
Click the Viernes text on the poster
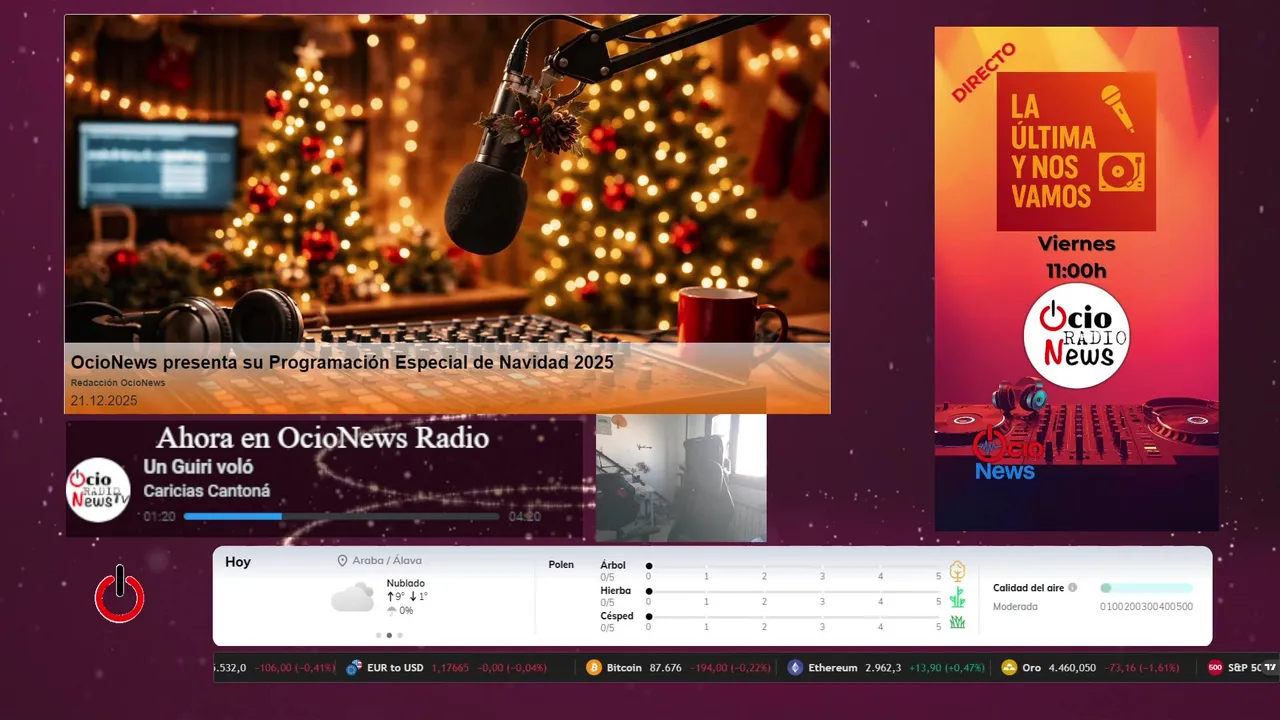(x=1076, y=244)
